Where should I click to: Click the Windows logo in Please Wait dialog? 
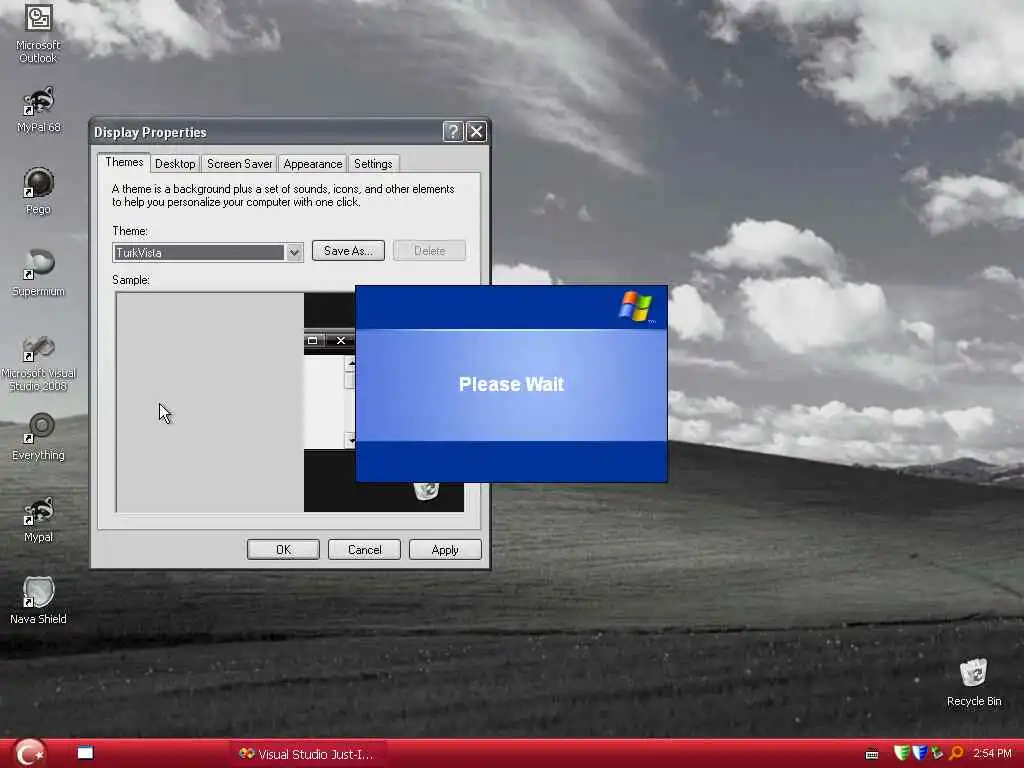click(x=636, y=307)
